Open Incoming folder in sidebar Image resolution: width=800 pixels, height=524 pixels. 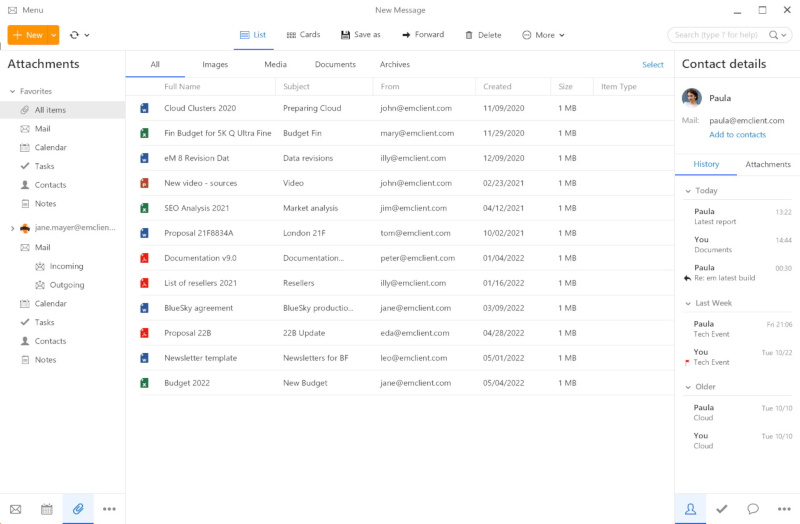click(66, 266)
